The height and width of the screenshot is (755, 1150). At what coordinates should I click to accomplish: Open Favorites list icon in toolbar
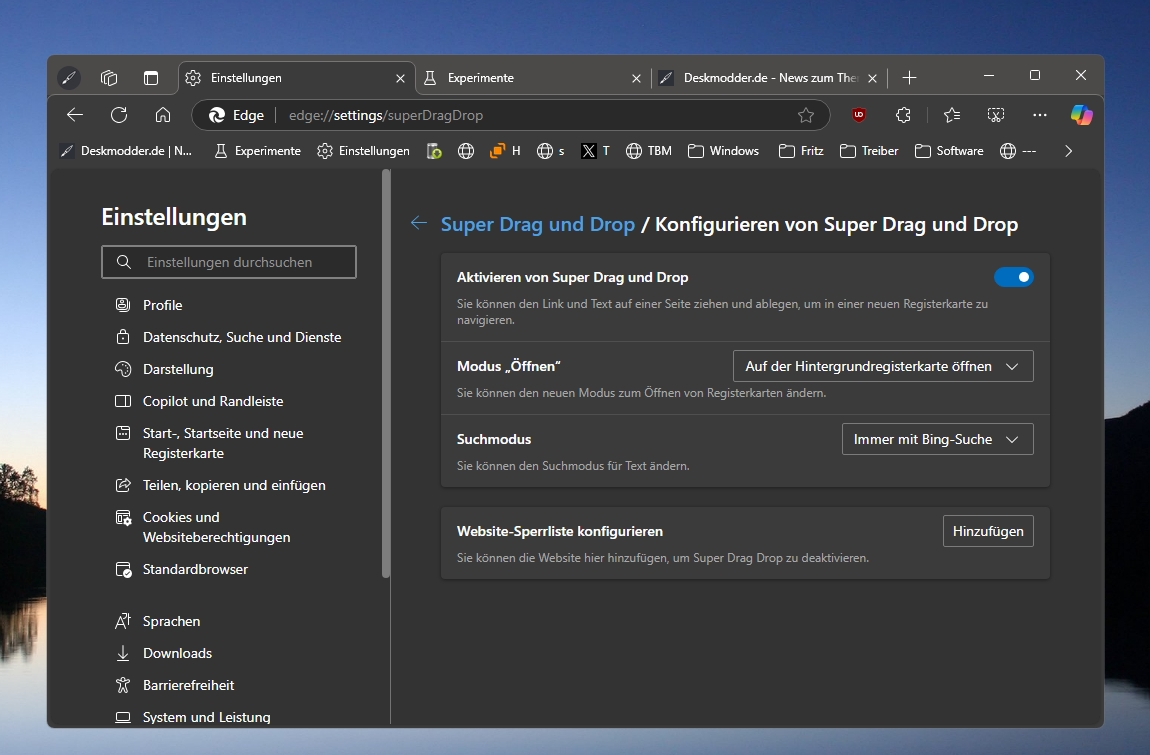click(951, 115)
